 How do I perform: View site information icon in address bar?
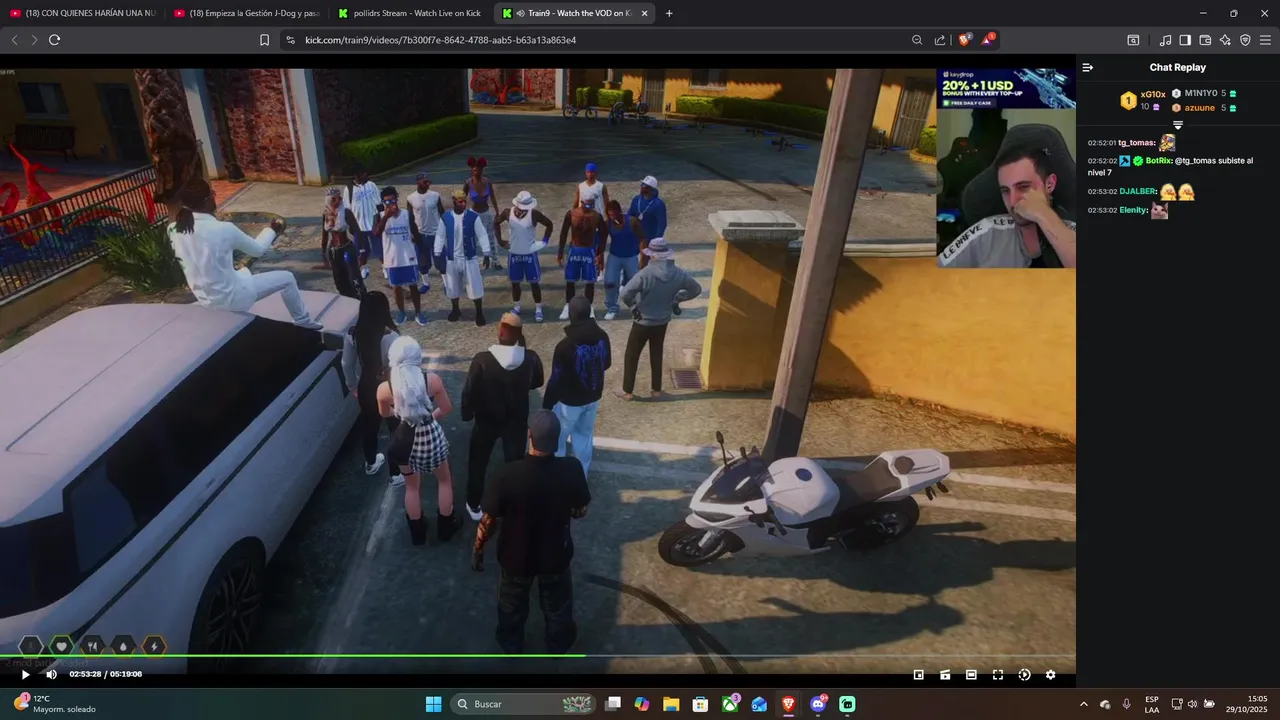(x=290, y=40)
